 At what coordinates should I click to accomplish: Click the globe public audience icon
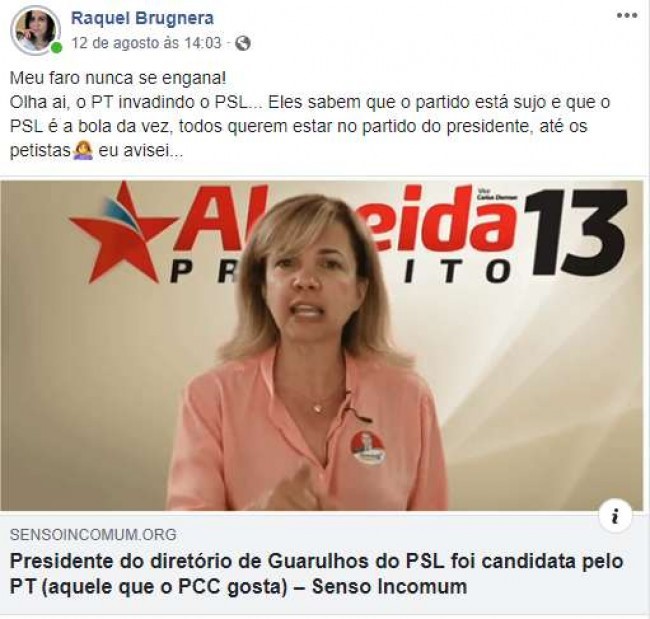click(x=243, y=43)
